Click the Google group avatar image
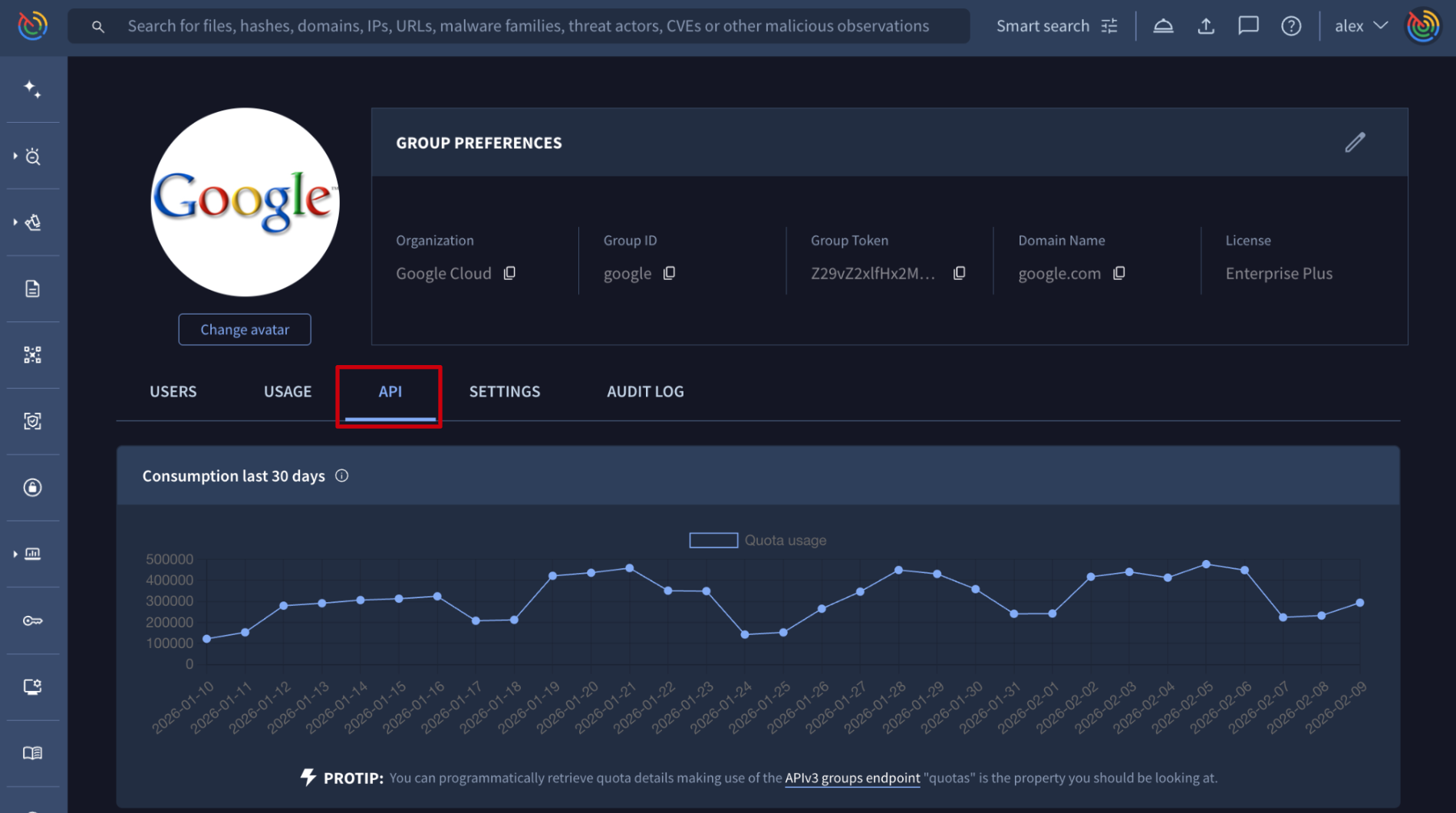 [245, 202]
